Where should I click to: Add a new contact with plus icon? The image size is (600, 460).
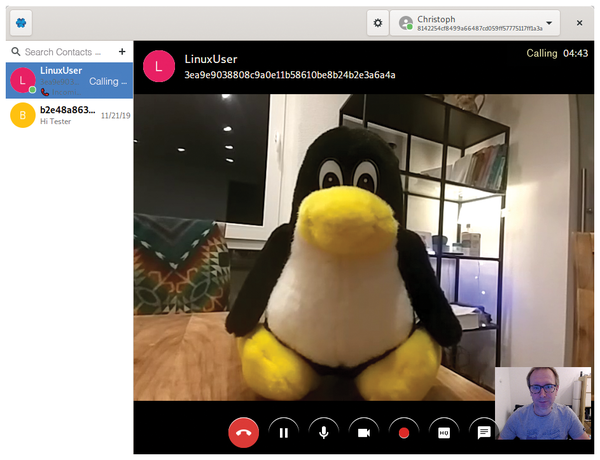click(122, 51)
